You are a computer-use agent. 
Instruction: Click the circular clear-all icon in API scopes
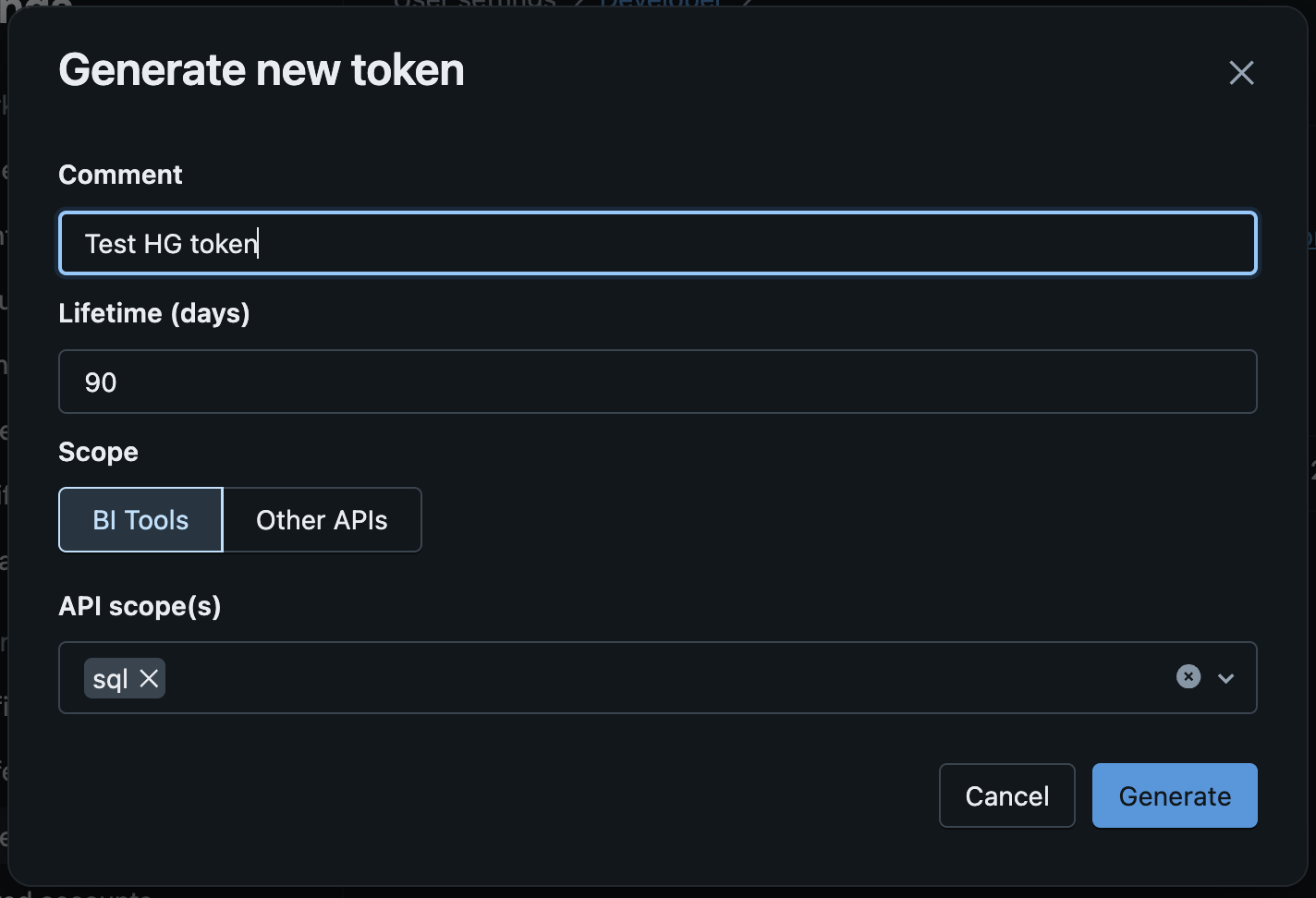pyautogui.click(x=1188, y=677)
